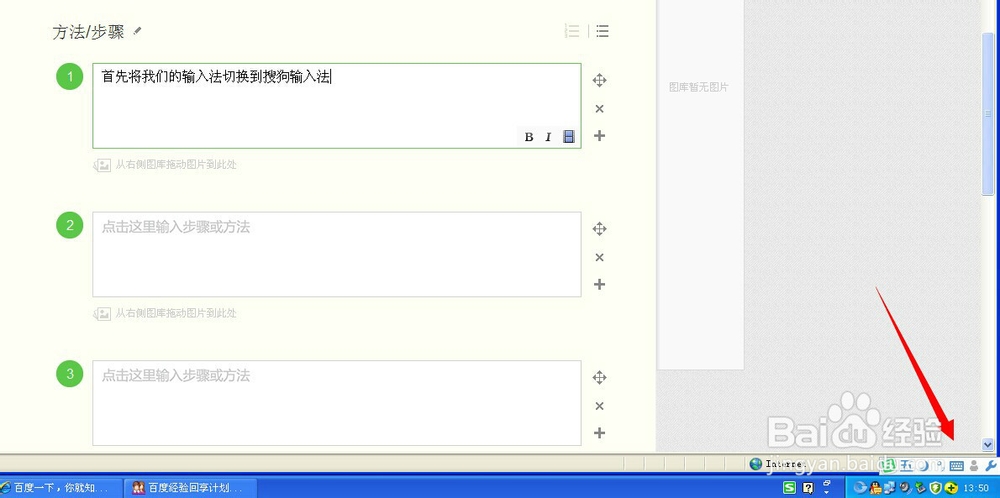
Task: Add a step after step 2
Action: (x=599, y=284)
